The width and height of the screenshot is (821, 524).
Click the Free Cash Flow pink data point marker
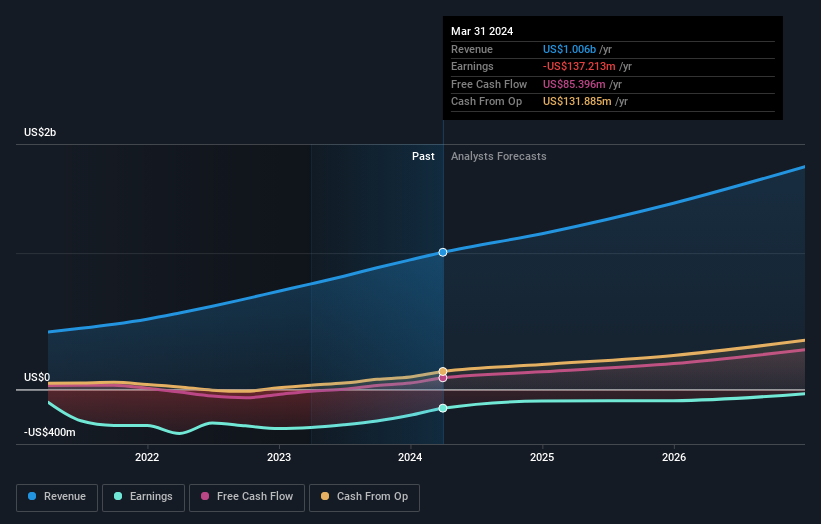[443, 378]
